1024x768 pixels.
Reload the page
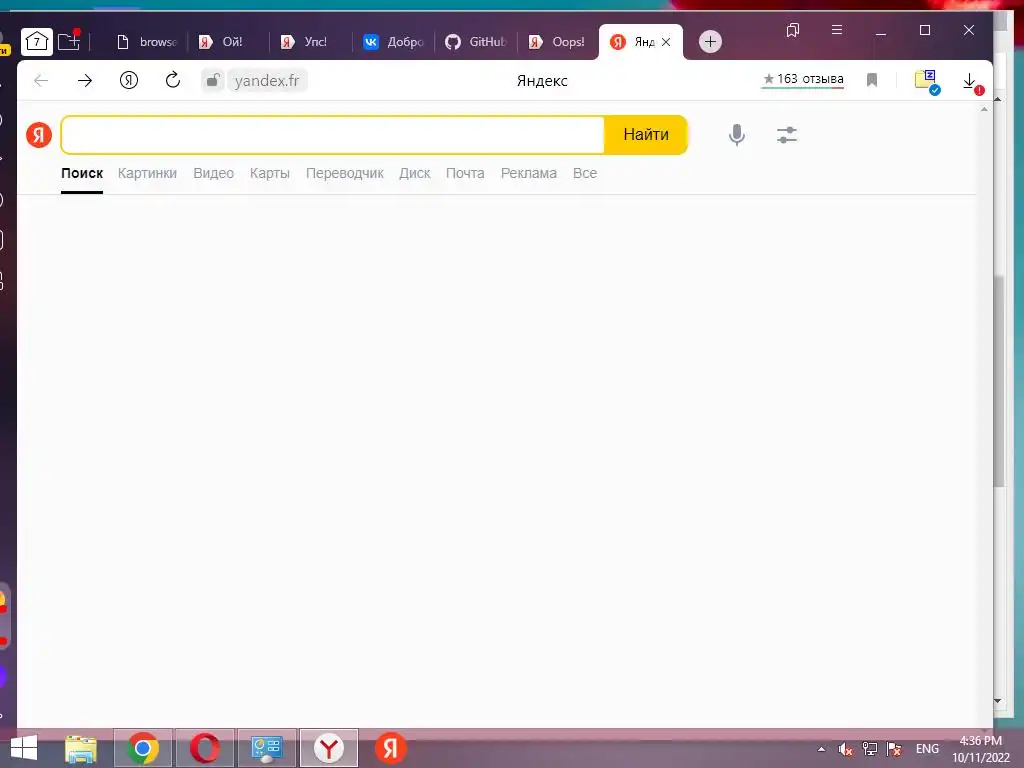pyautogui.click(x=172, y=80)
